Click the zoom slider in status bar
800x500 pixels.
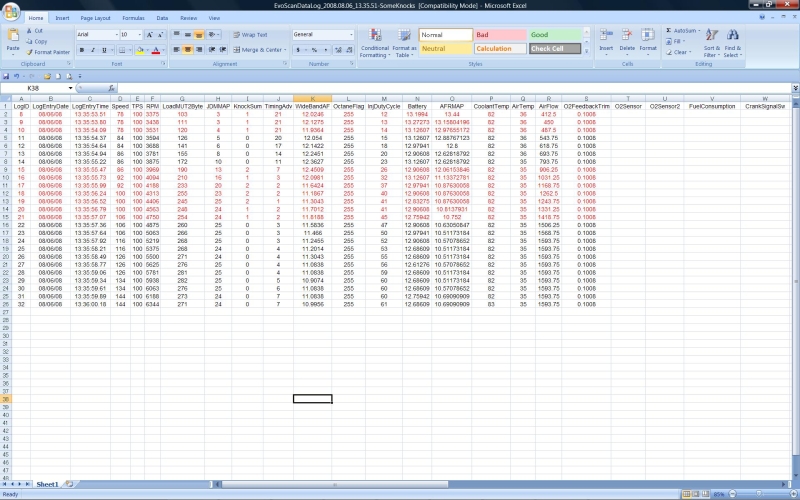760,494
